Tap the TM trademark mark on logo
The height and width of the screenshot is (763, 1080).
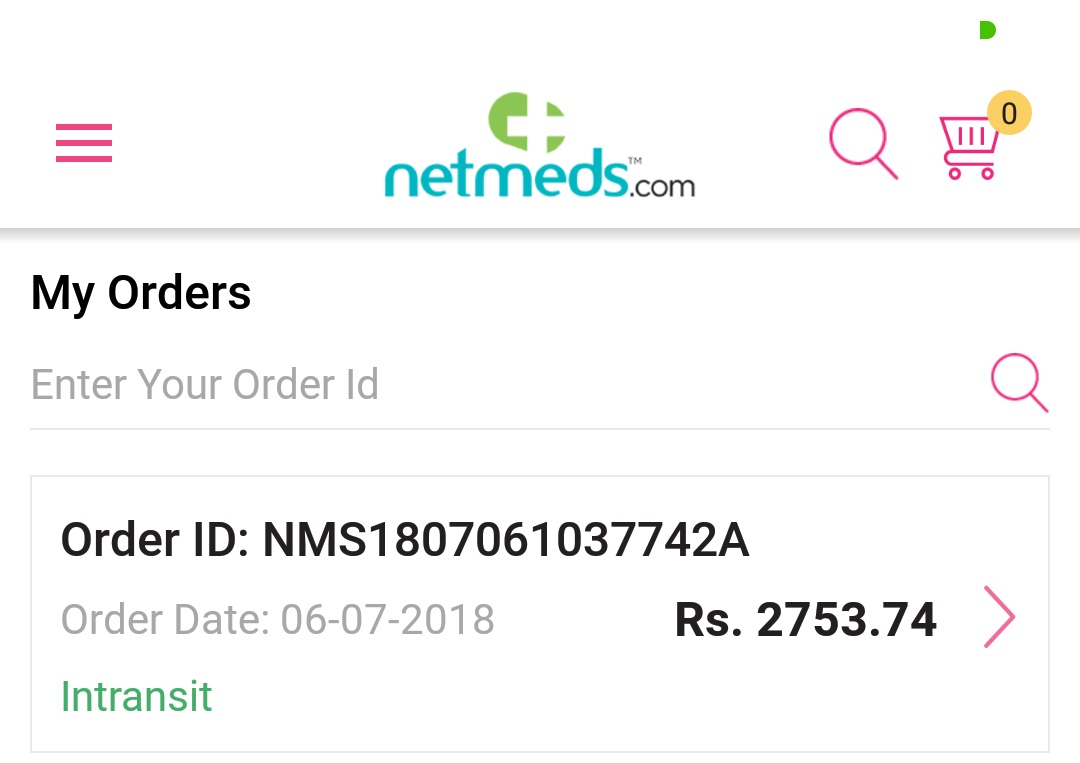pyautogui.click(x=635, y=159)
